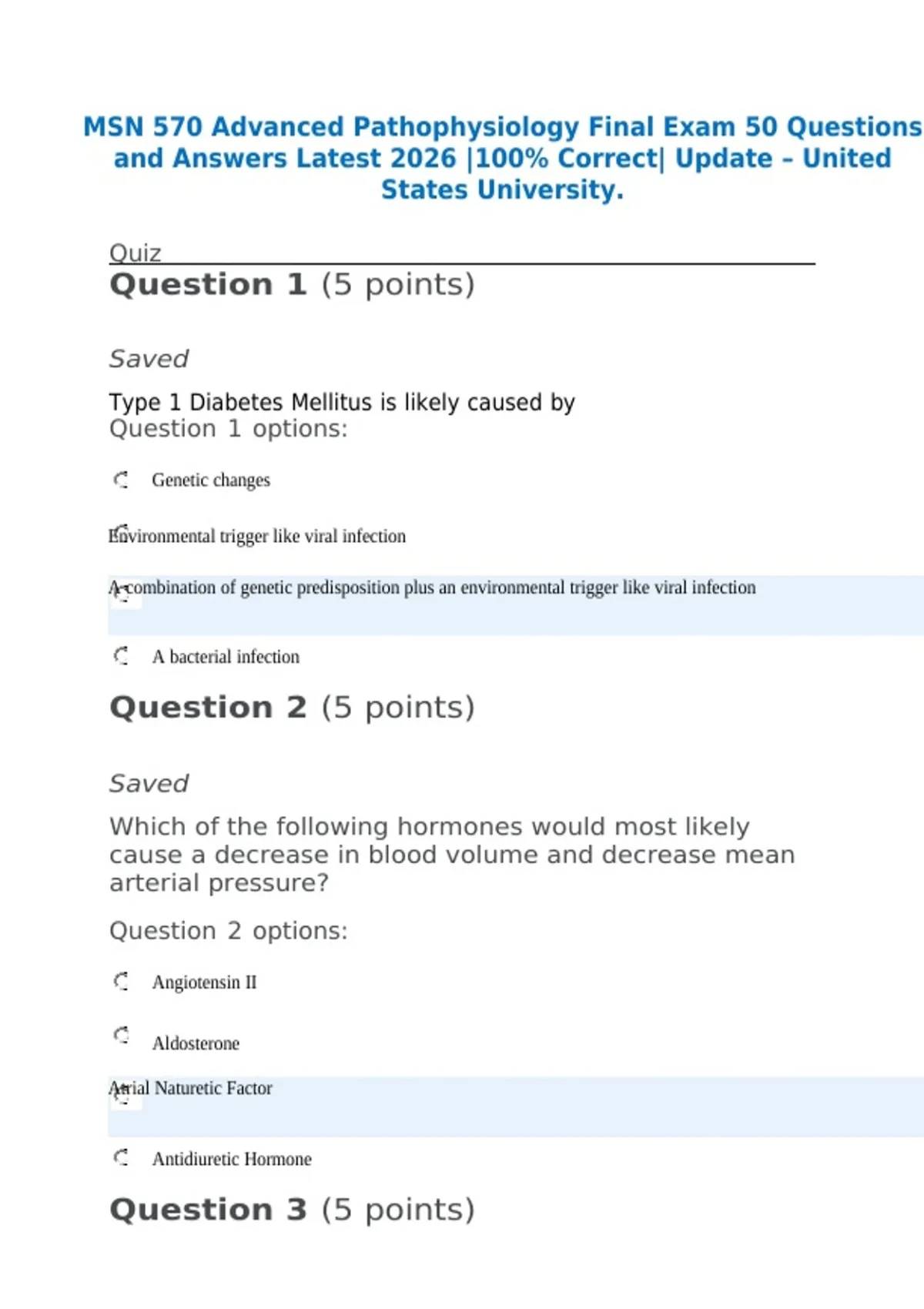924x1309 pixels.
Task: Click the Question 1 options label
Action: [228, 429]
